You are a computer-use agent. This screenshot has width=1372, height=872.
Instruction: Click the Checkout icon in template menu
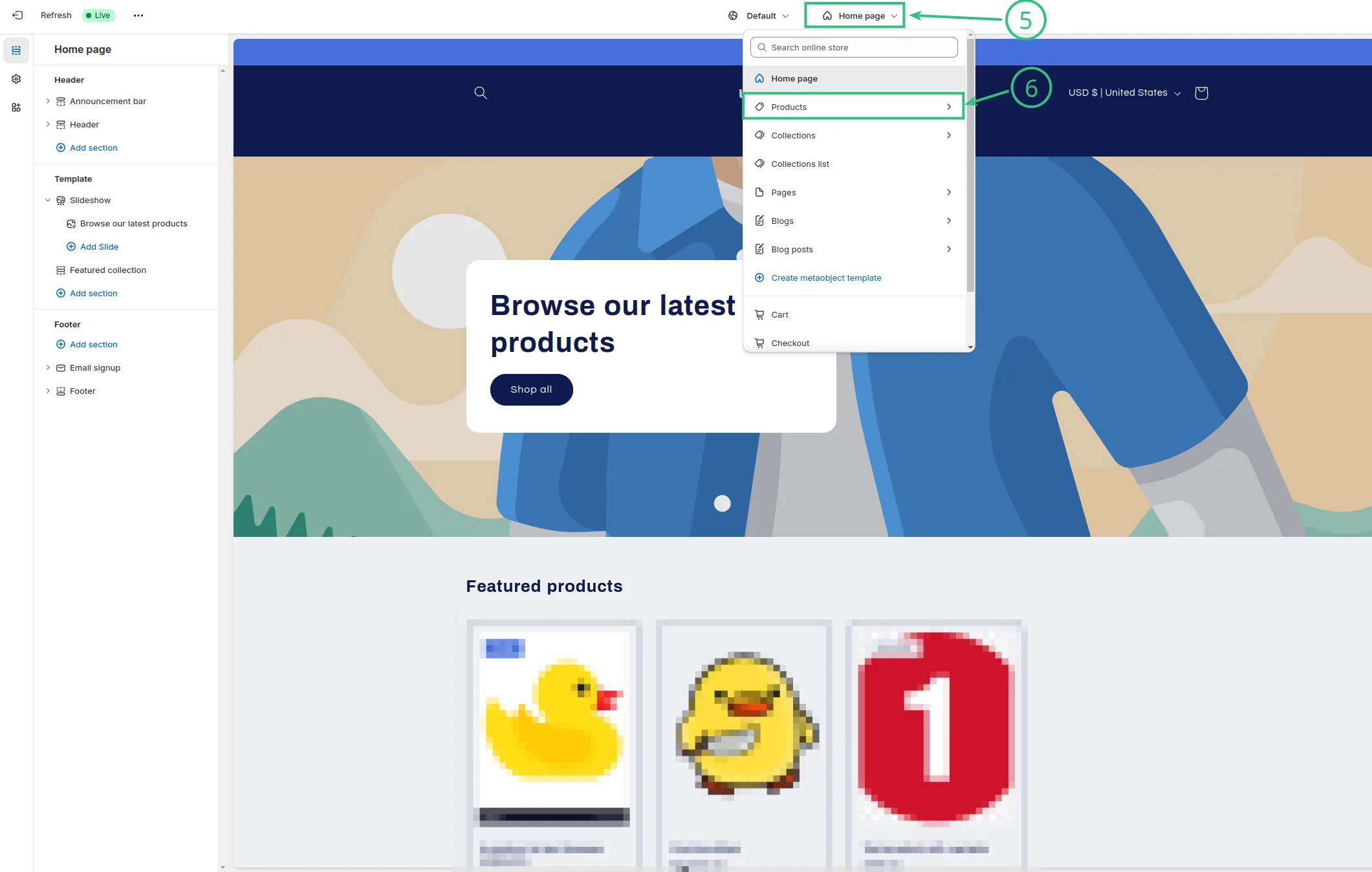pos(759,343)
